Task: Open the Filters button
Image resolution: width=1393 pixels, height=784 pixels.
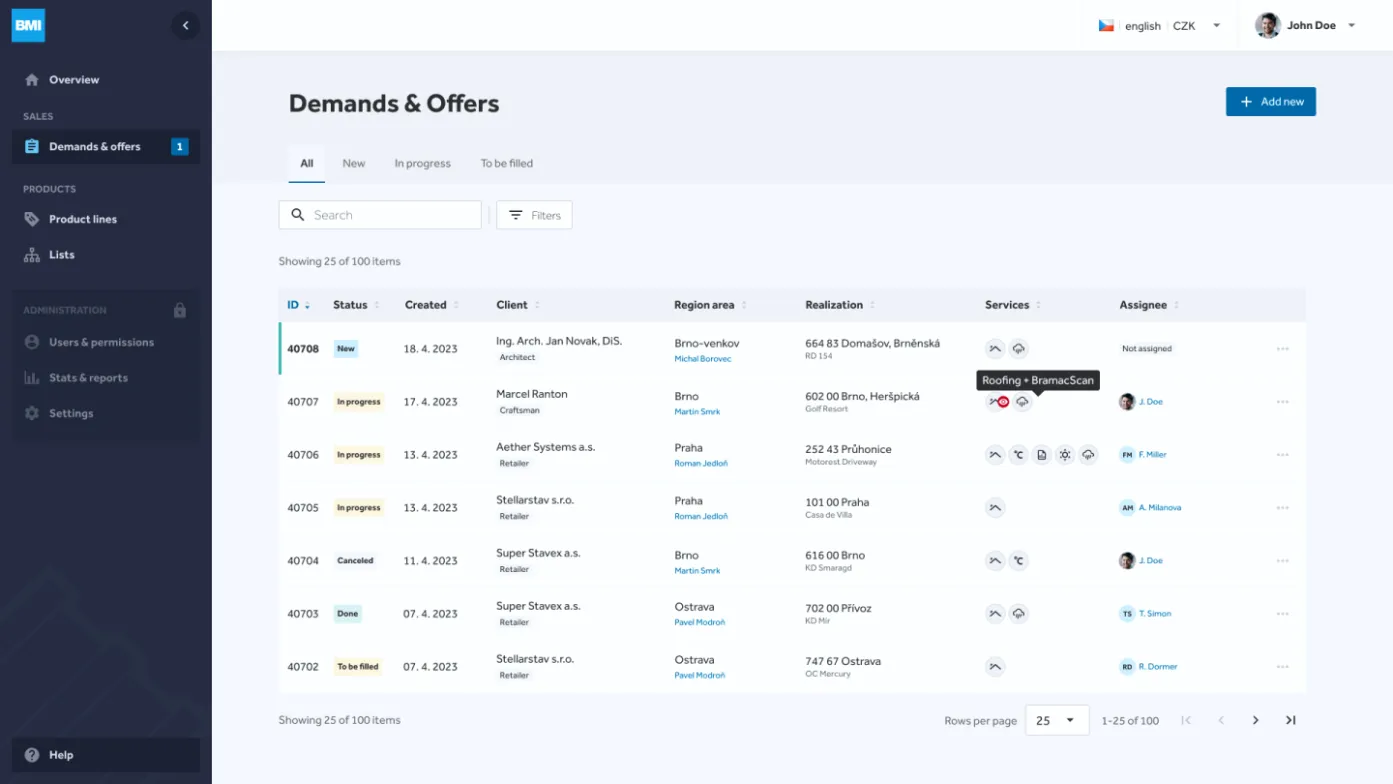Action: pos(534,215)
